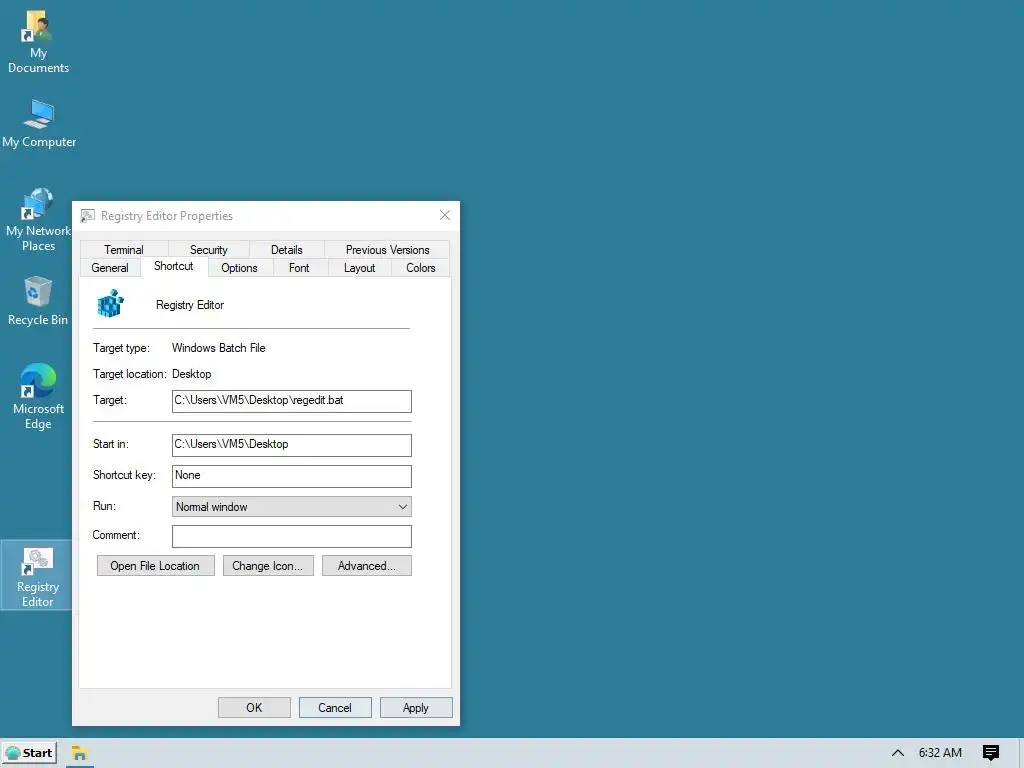Viewport: 1024px width, 768px height.
Task: Click the Registry Editor cube icon in dialog
Action: (x=110, y=304)
